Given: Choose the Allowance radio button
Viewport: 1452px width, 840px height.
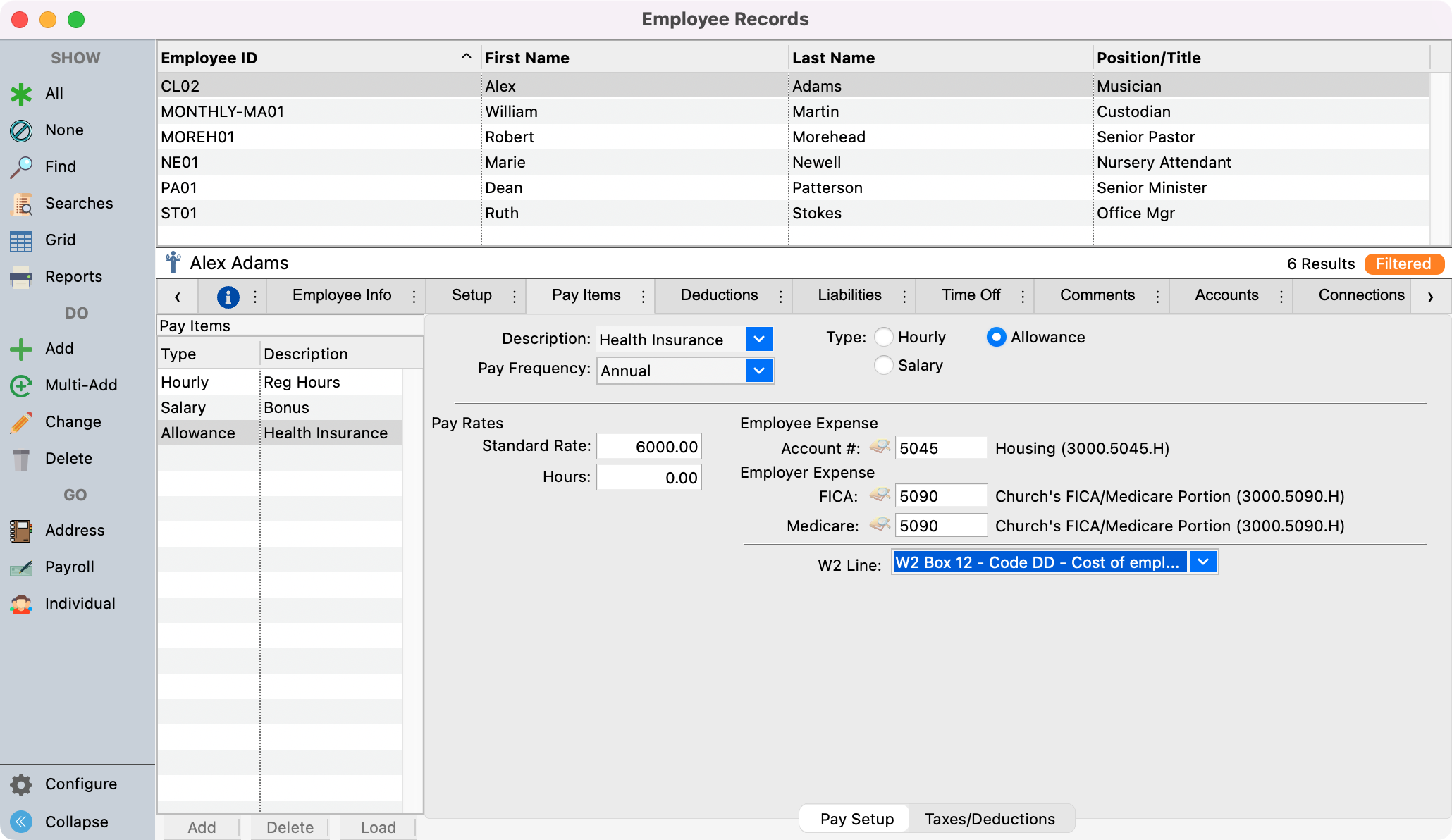Looking at the screenshot, I should 996,338.
